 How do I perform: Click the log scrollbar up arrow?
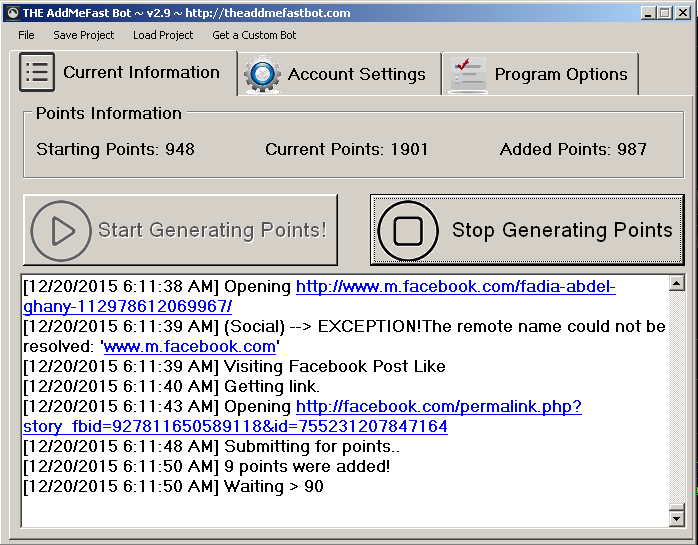[x=677, y=283]
